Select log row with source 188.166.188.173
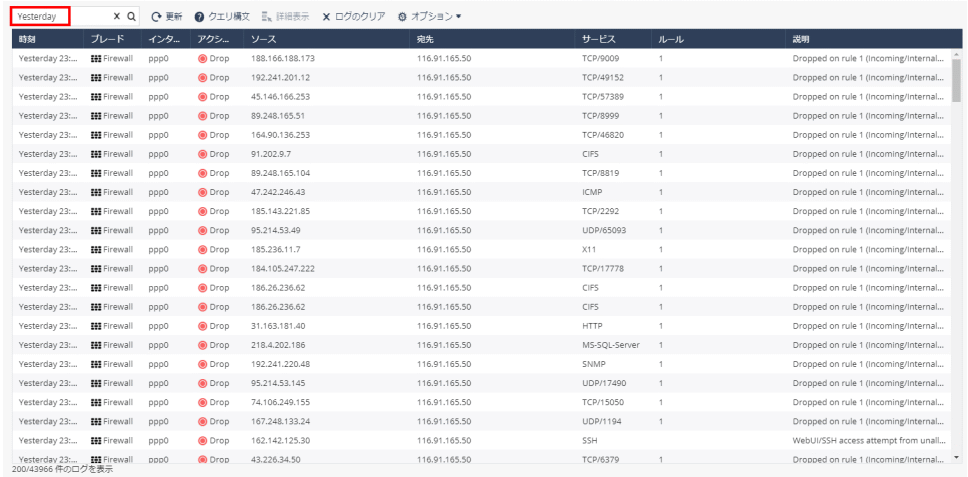Viewport: 968px width, 477px height. coord(282,58)
